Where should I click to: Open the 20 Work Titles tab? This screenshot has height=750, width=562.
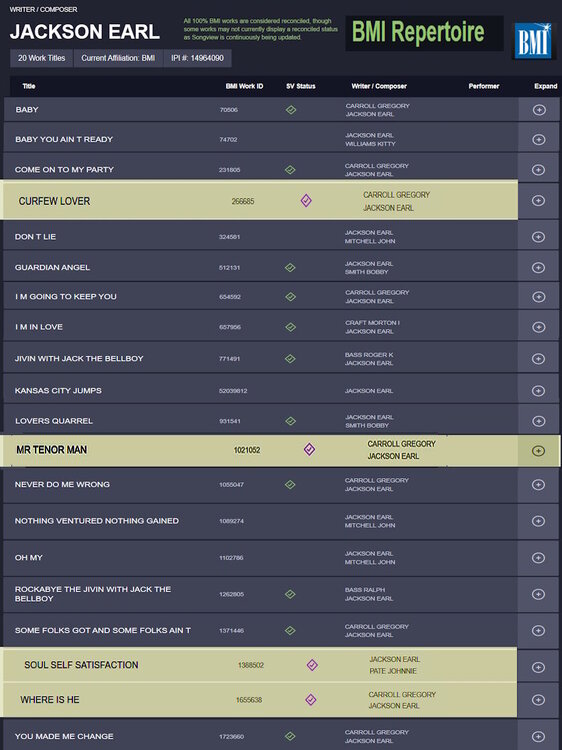click(x=42, y=58)
